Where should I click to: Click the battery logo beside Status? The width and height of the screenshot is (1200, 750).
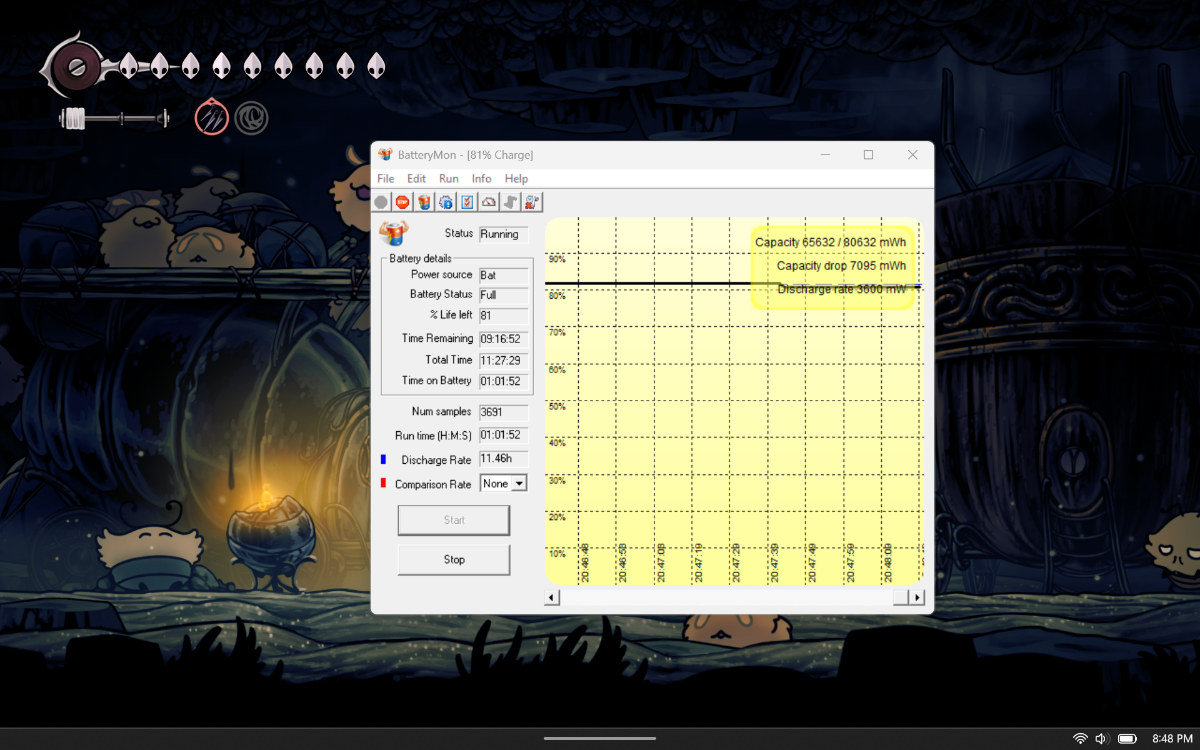pyautogui.click(x=395, y=234)
